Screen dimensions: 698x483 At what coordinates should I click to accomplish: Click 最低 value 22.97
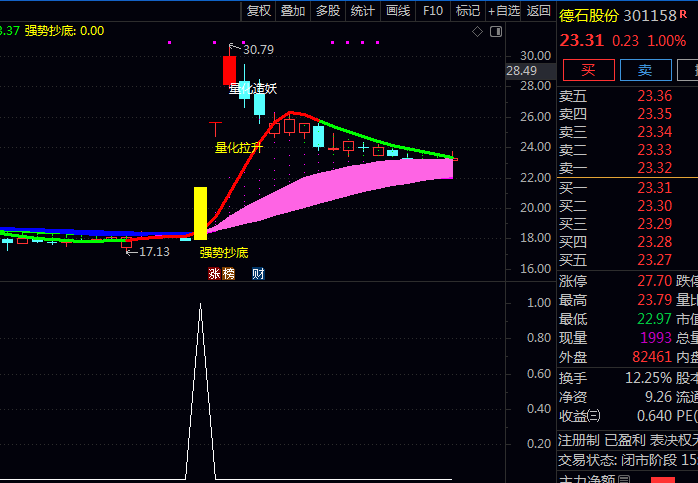[x=654, y=319]
